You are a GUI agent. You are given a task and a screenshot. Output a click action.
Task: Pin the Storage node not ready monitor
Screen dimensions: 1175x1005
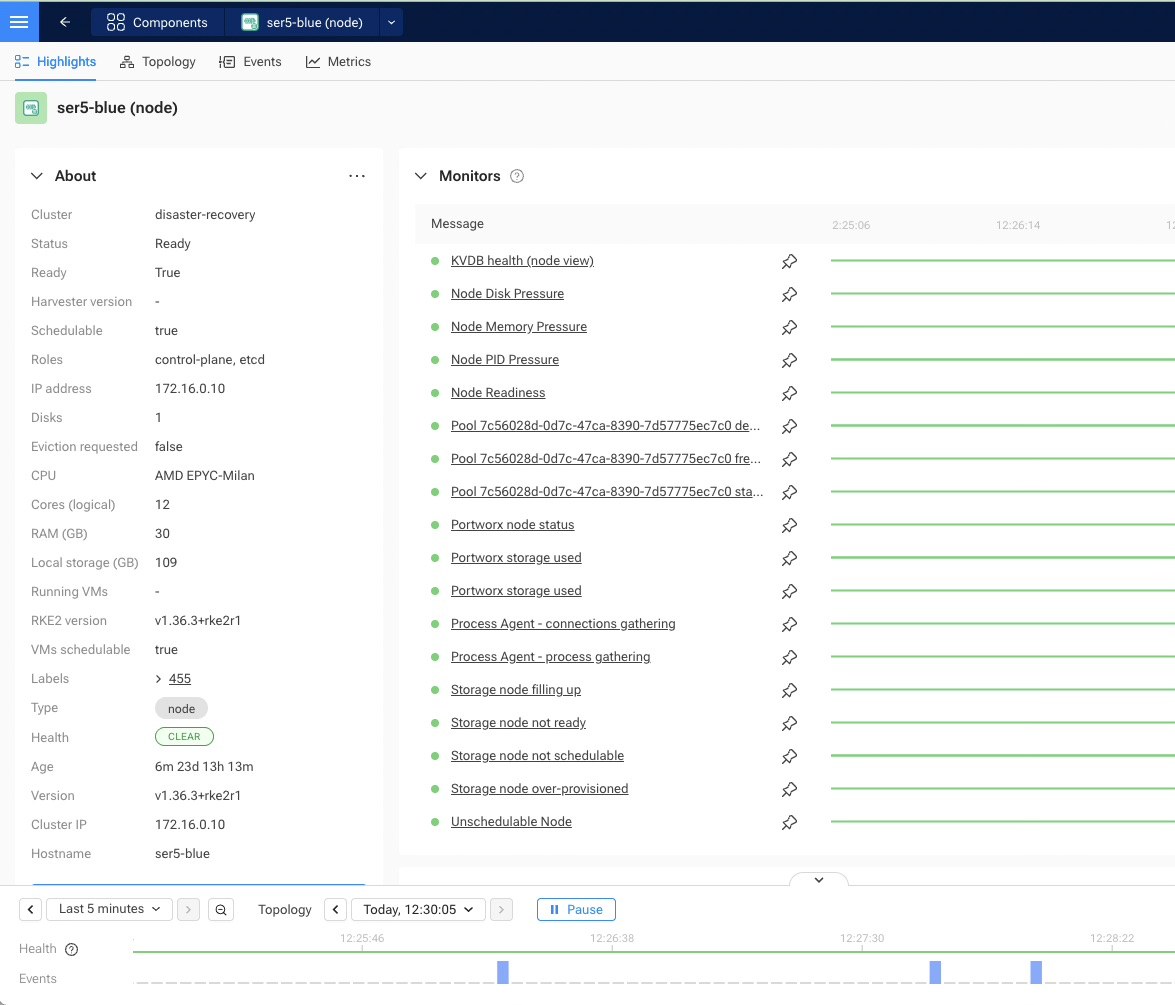coord(789,723)
